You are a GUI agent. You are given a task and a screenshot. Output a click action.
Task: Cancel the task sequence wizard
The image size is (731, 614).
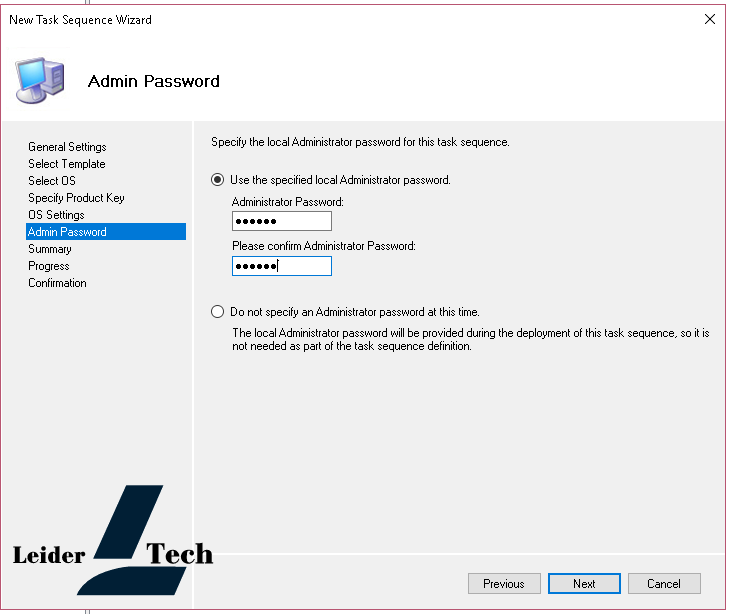(664, 584)
